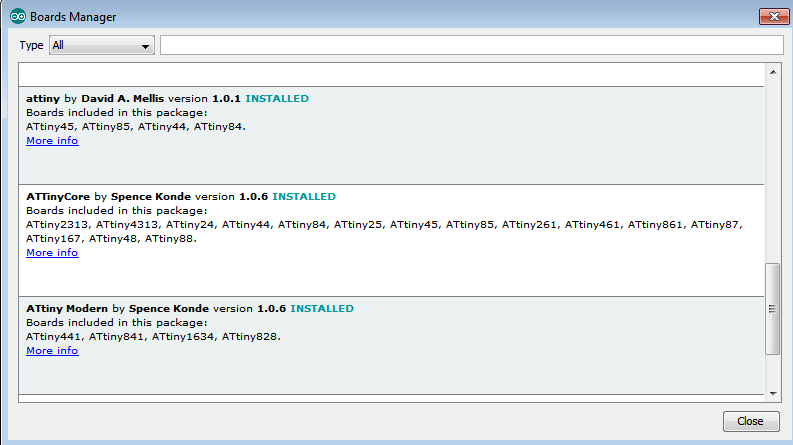
Task: Focus the board search text field
Action: [471, 45]
